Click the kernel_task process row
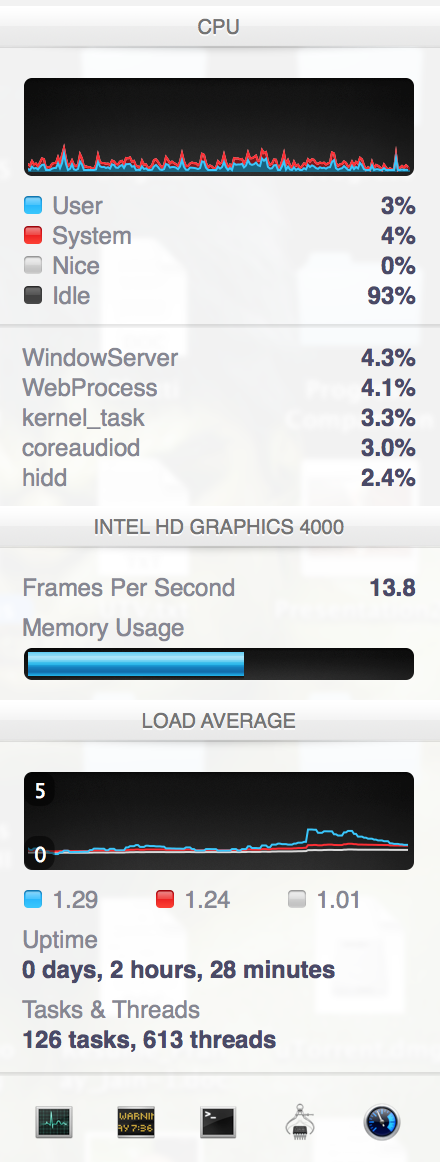 (x=219, y=418)
